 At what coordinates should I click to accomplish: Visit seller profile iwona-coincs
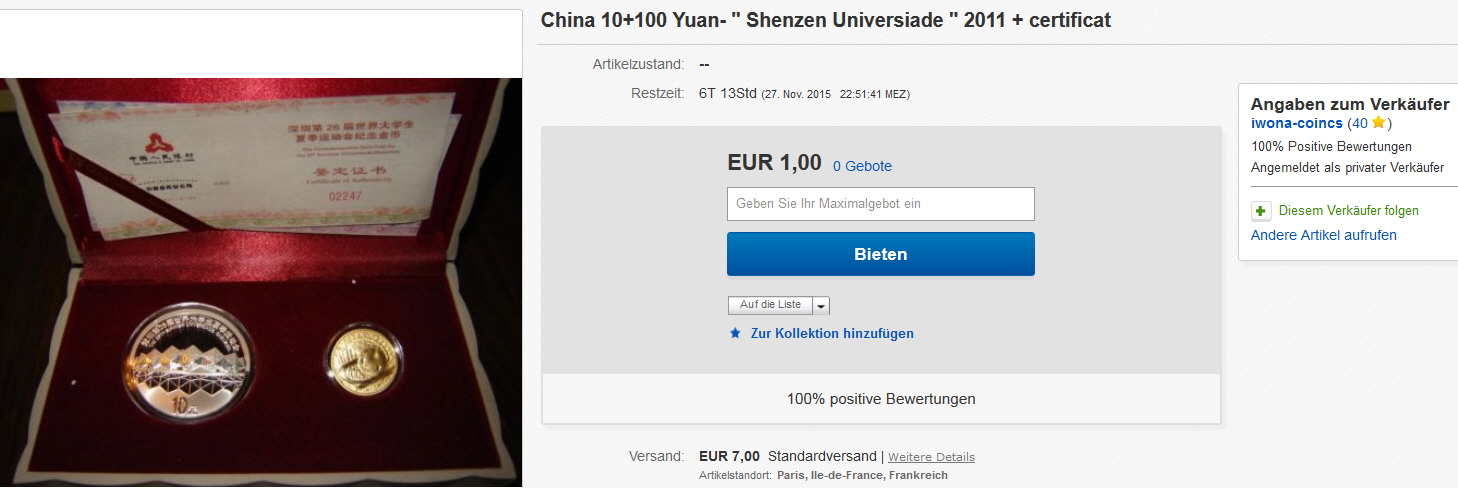point(1295,123)
